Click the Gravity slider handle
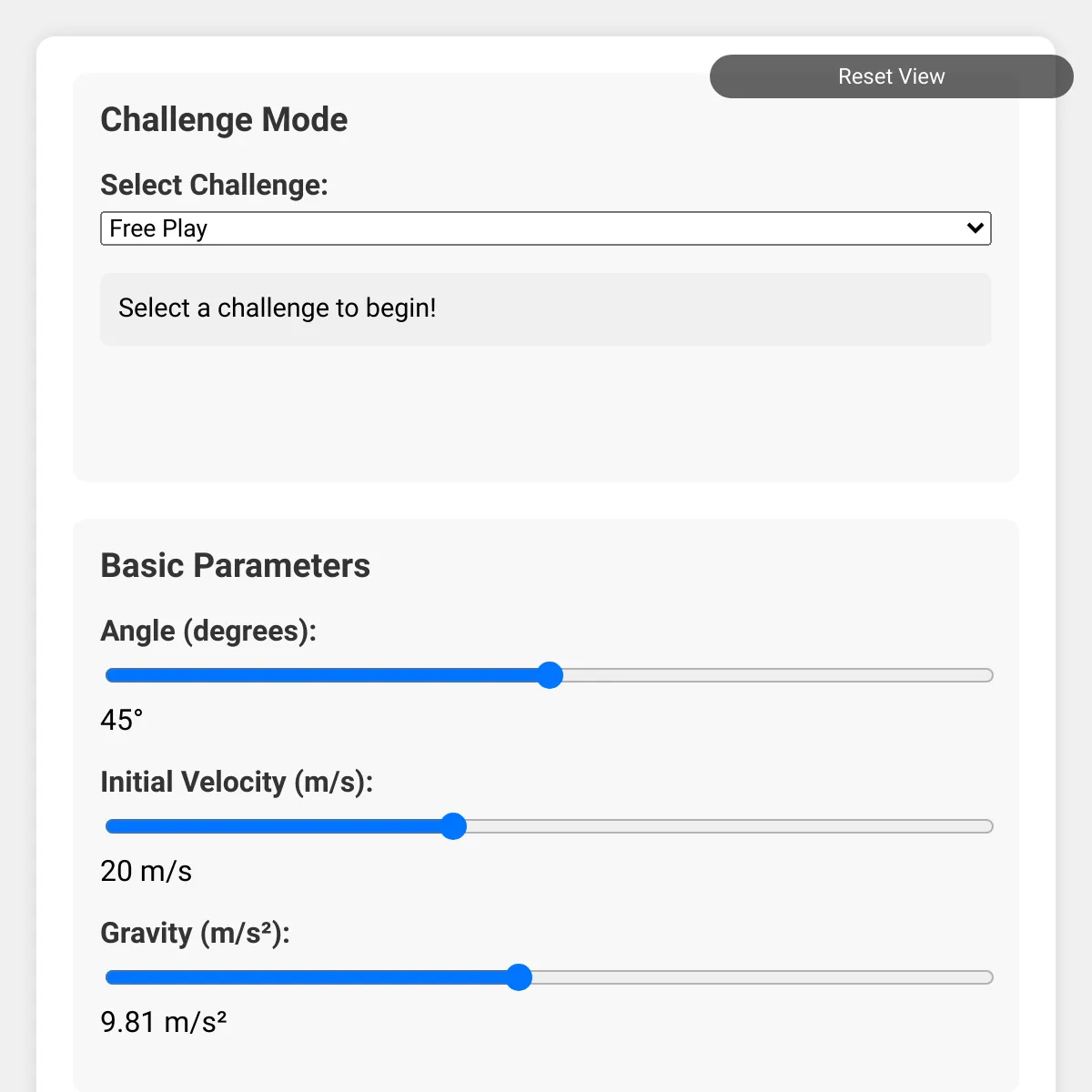The width and height of the screenshot is (1092, 1092). [519, 977]
